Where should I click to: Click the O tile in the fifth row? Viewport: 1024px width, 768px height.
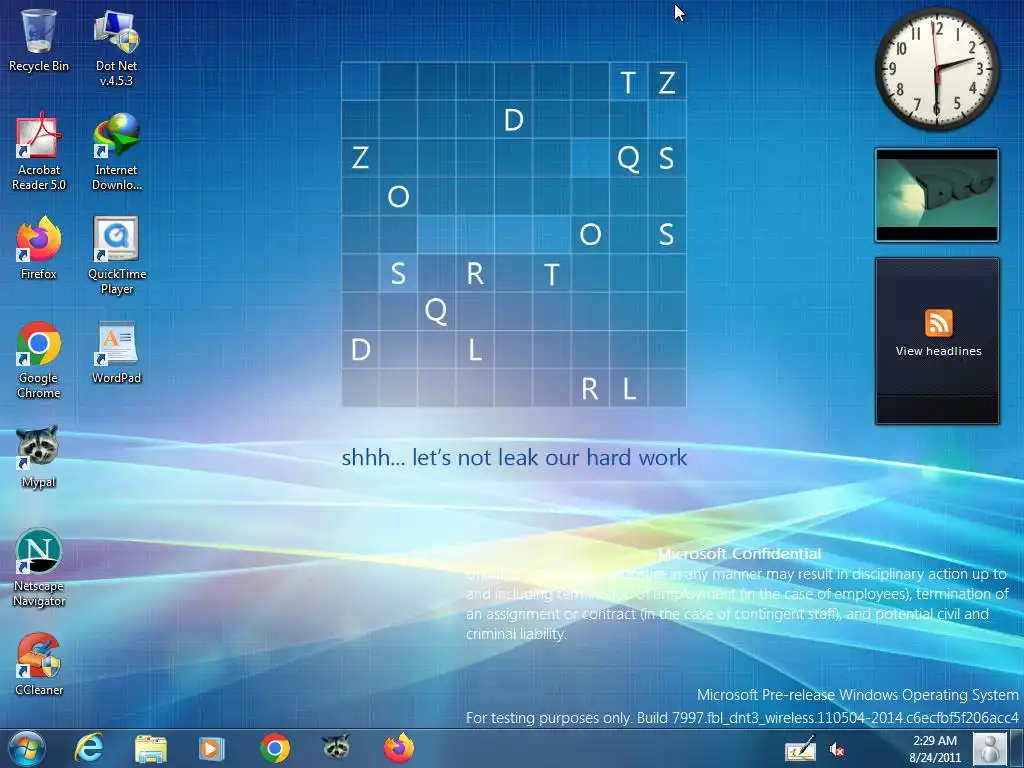click(590, 234)
